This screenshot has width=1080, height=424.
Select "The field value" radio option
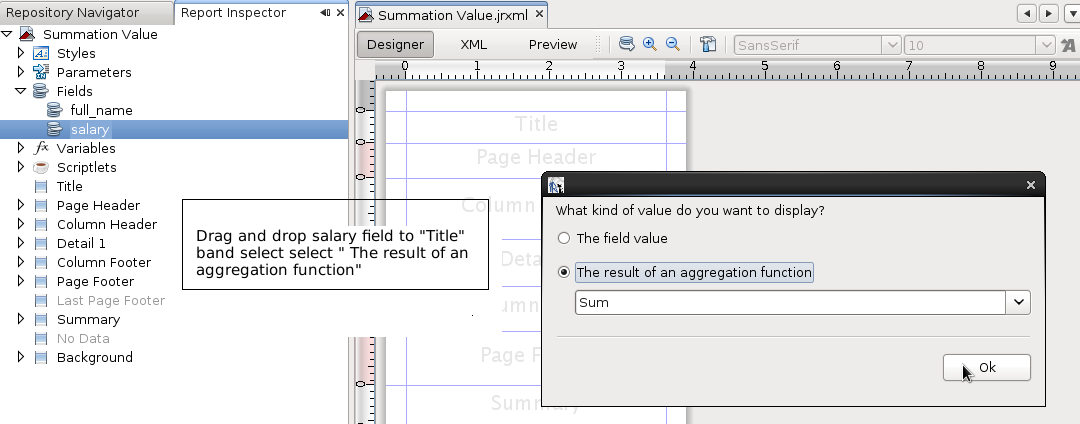[564, 238]
